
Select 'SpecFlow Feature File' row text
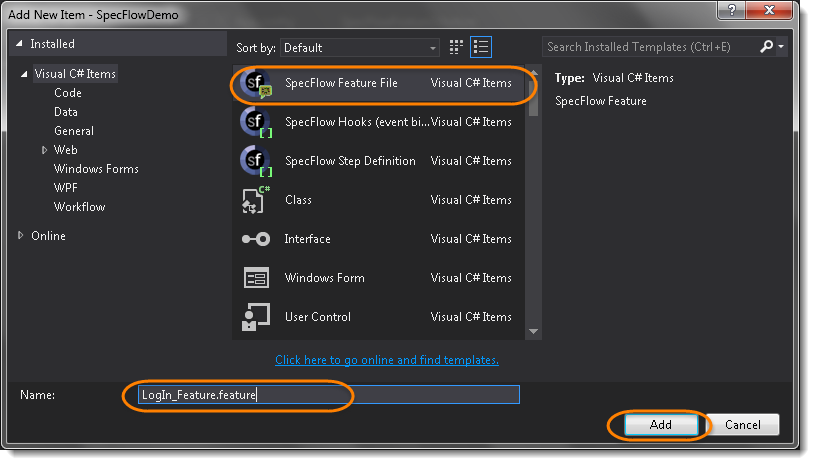pos(341,83)
